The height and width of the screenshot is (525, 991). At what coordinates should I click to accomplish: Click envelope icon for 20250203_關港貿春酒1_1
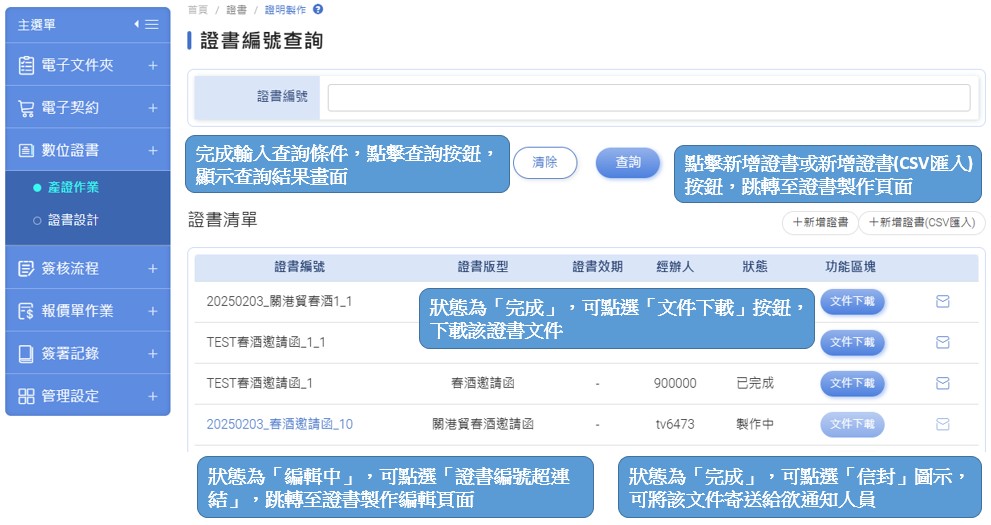942,301
